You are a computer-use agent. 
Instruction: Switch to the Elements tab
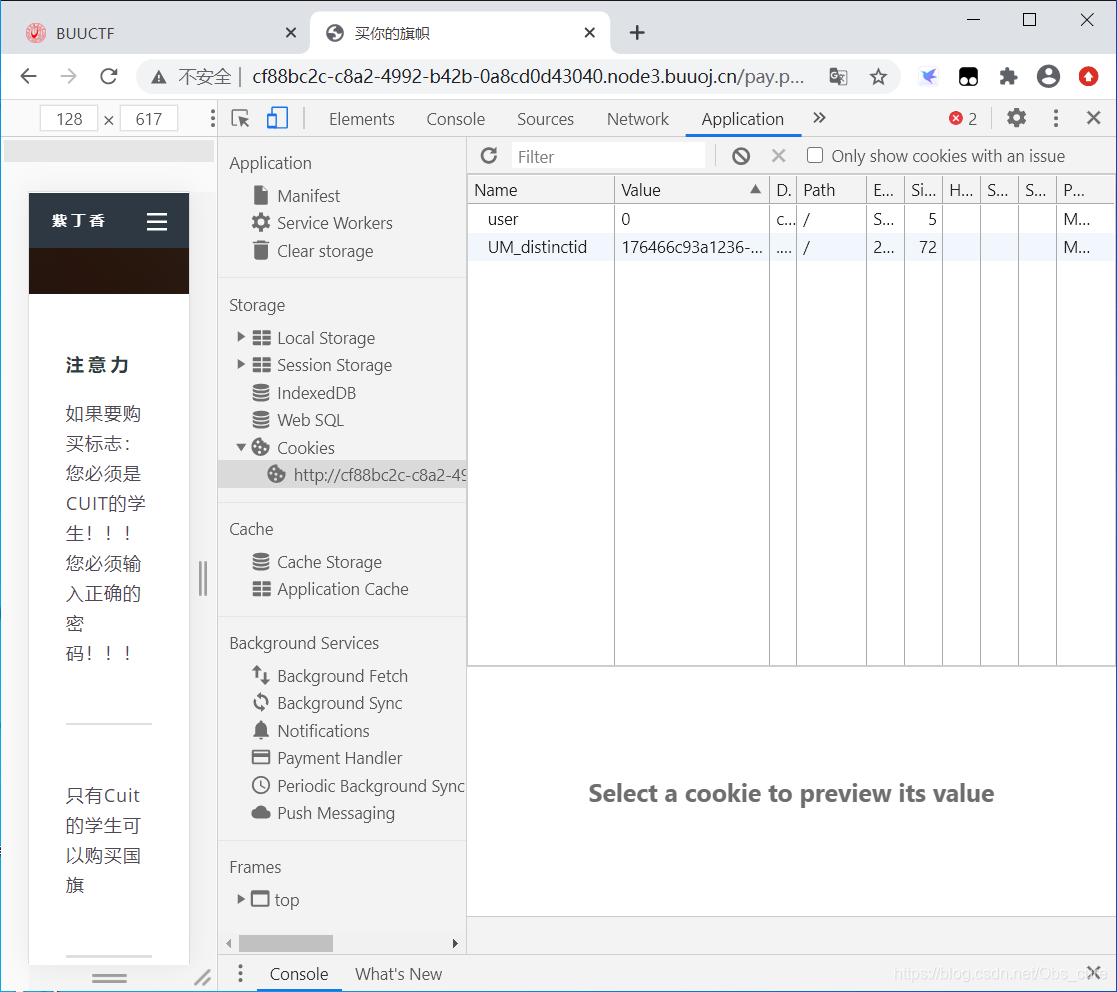[x=361, y=119]
